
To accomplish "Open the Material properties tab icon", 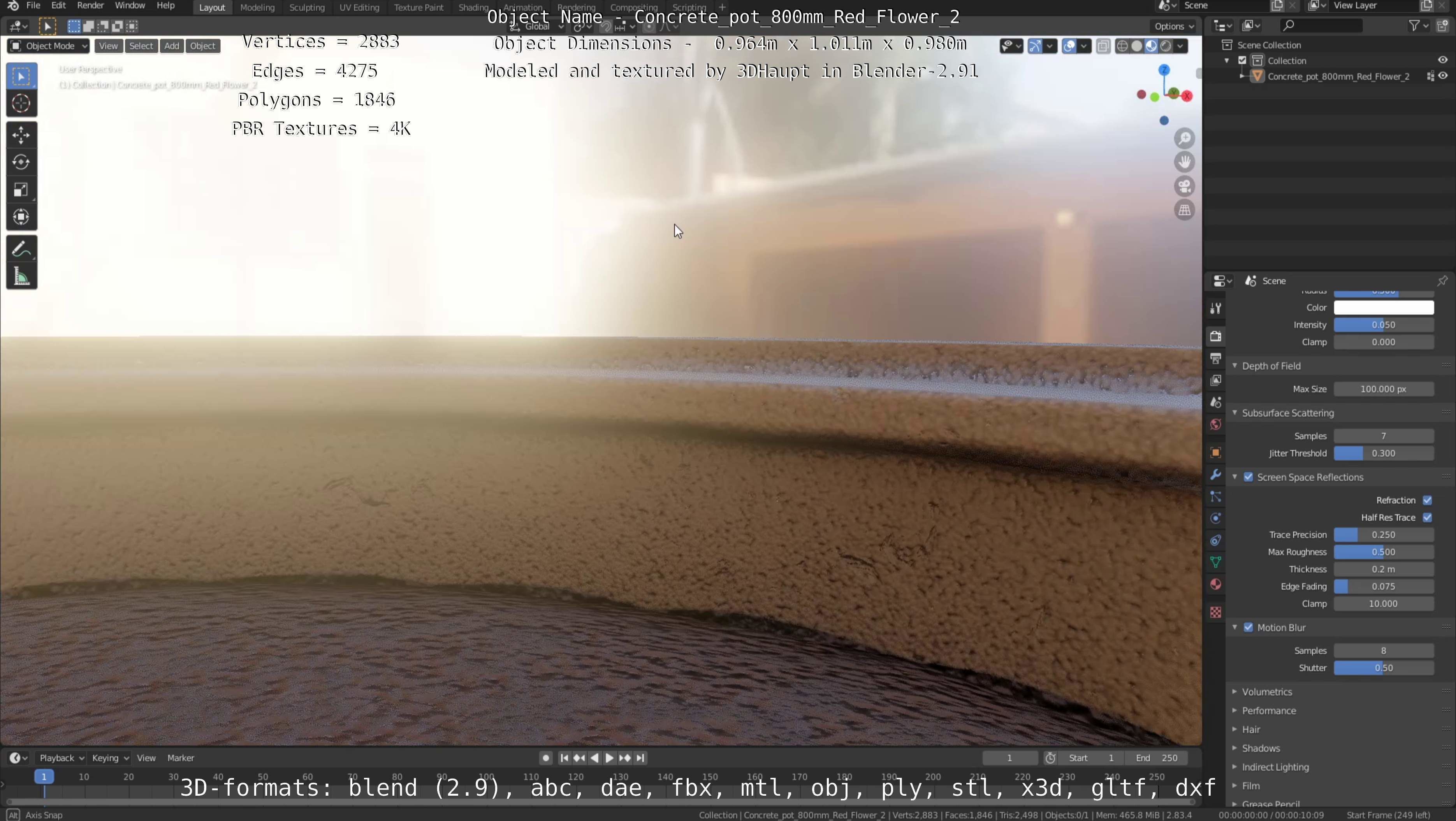I will (x=1216, y=584).
